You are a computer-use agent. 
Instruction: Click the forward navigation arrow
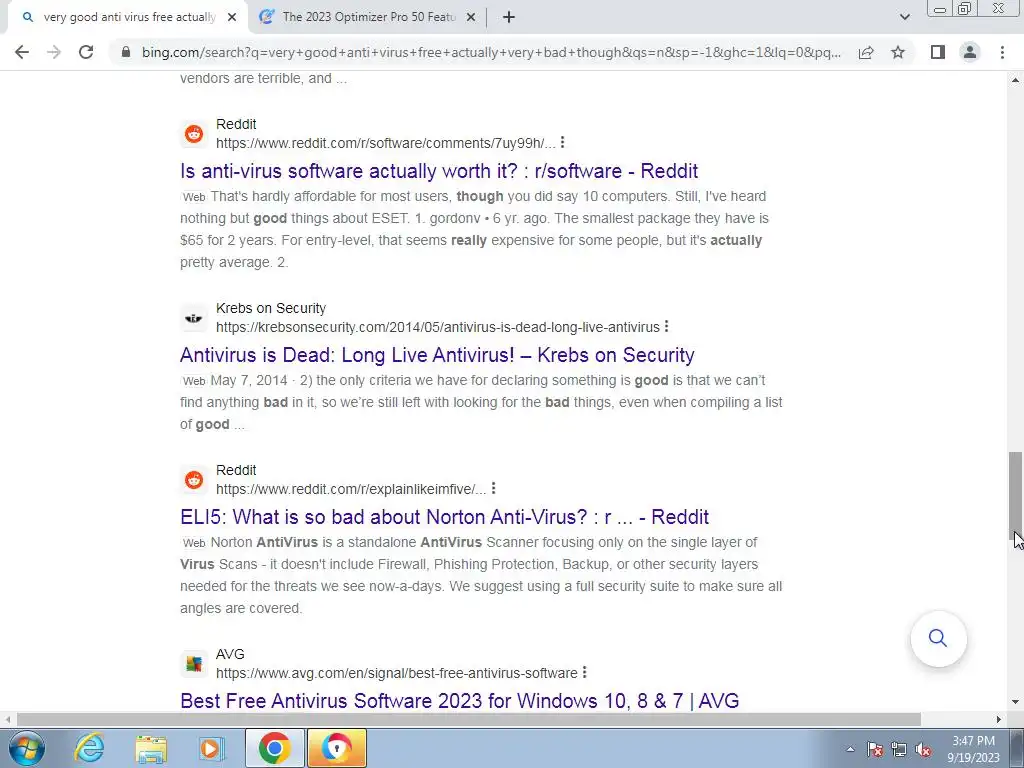[54, 52]
